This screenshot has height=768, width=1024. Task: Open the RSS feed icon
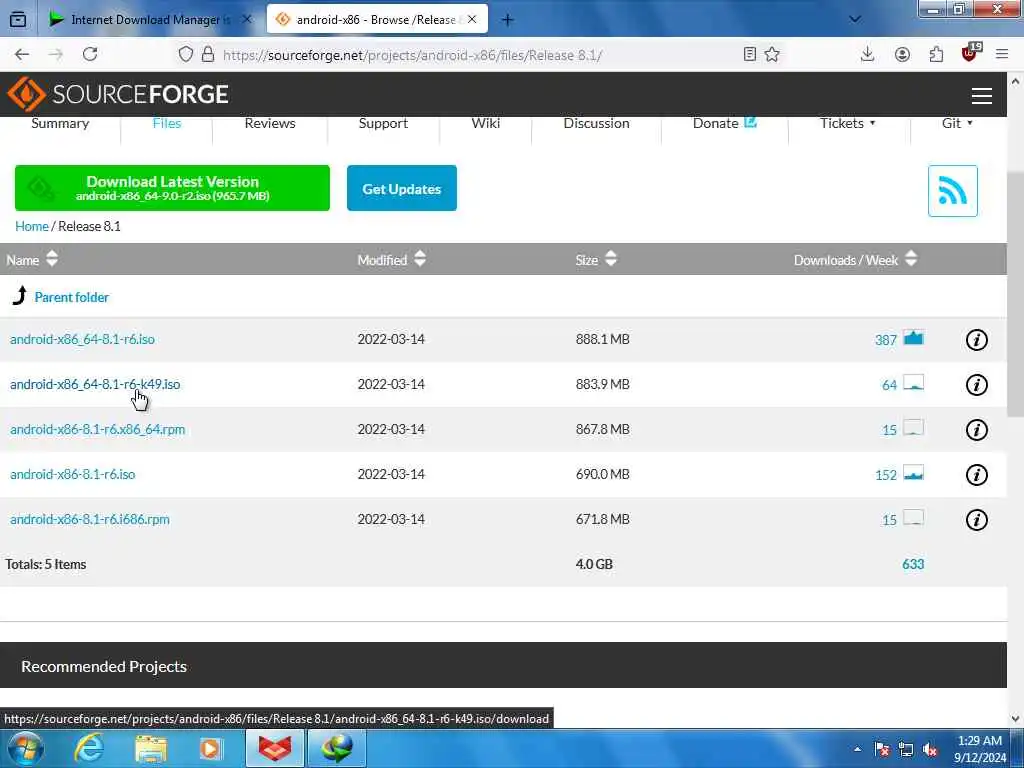coord(952,191)
